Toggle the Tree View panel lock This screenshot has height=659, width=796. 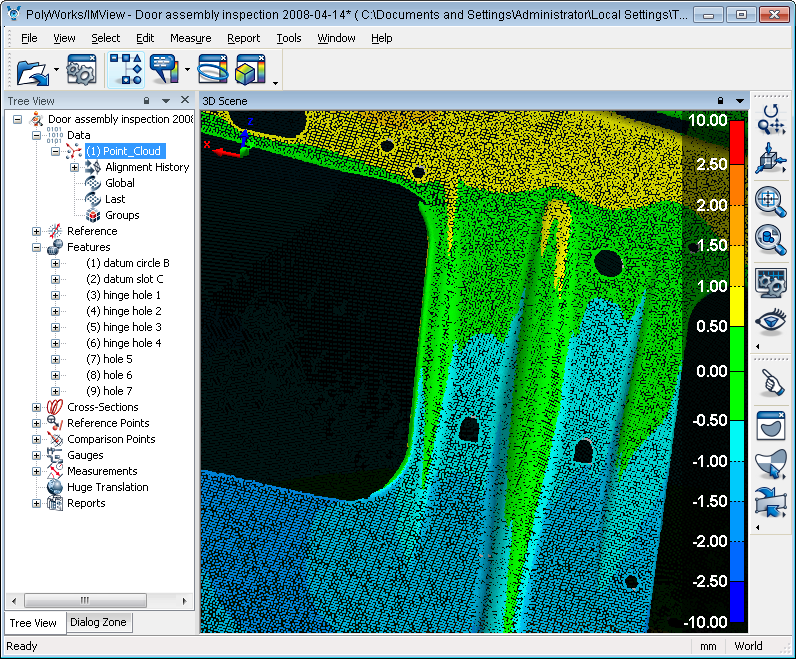(x=147, y=101)
